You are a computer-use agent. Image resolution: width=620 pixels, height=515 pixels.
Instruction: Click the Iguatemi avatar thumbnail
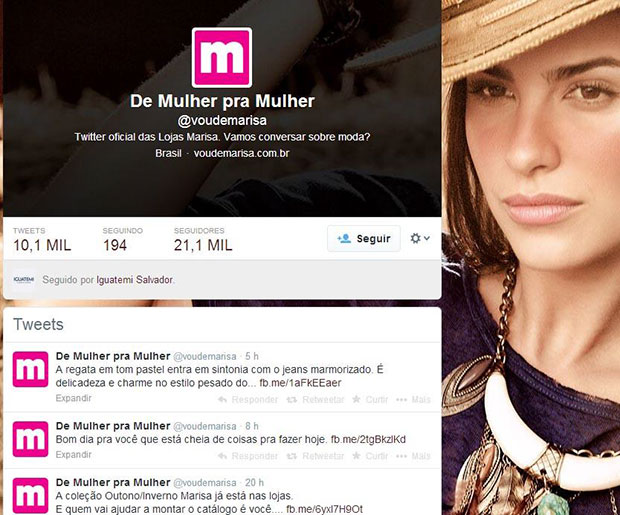24,279
